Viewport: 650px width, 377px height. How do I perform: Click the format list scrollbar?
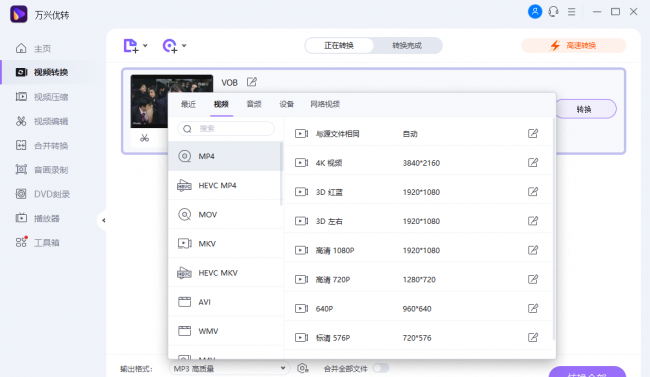pos(281,174)
